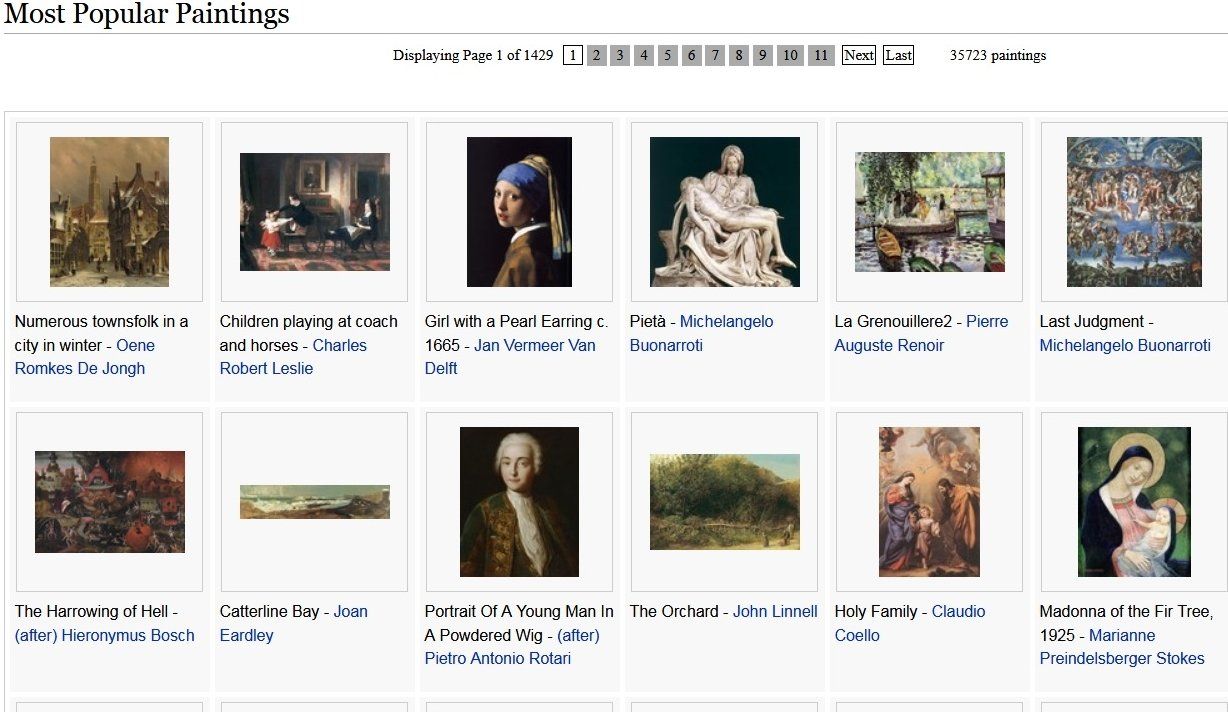Visit John Linnell artist page
The height and width of the screenshot is (712, 1228).
point(775,612)
